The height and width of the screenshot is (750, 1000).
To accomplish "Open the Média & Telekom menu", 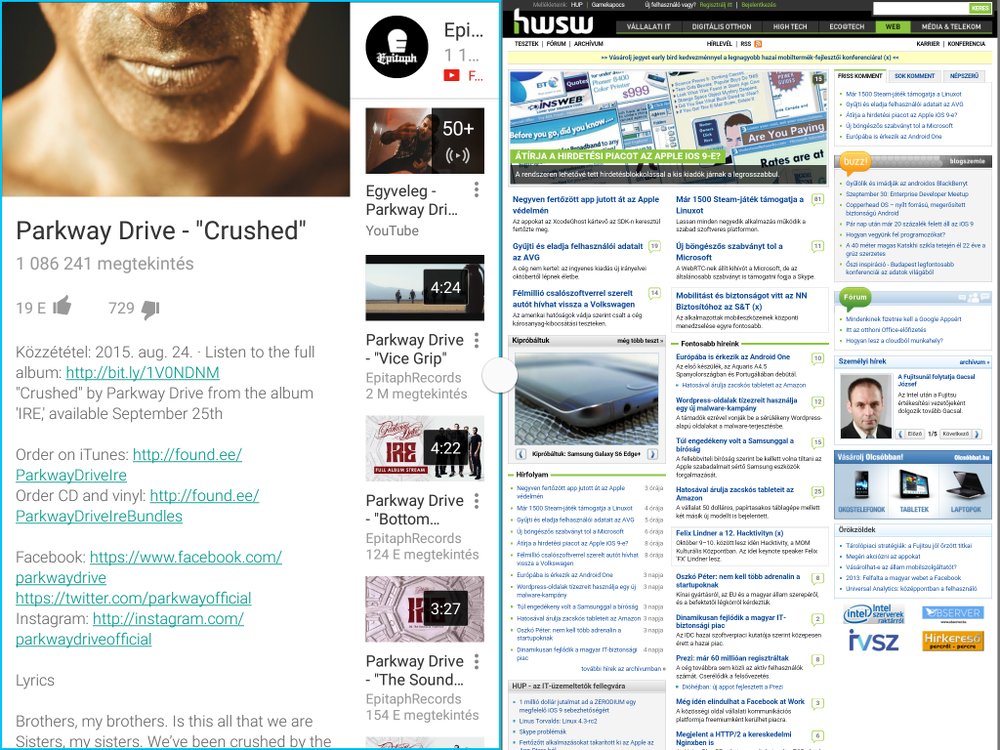I will click(x=951, y=27).
